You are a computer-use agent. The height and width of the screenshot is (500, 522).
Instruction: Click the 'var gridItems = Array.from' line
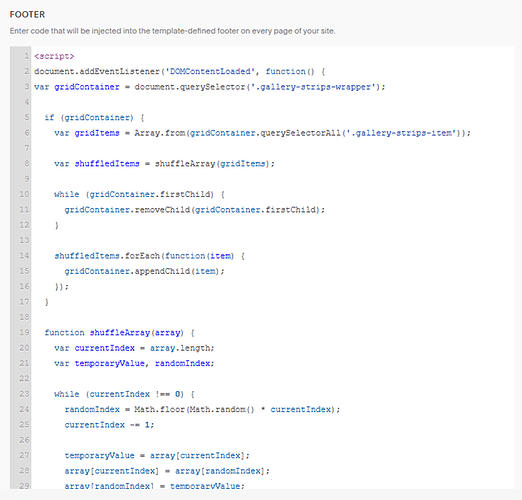pyautogui.click(x=262, y=133)
